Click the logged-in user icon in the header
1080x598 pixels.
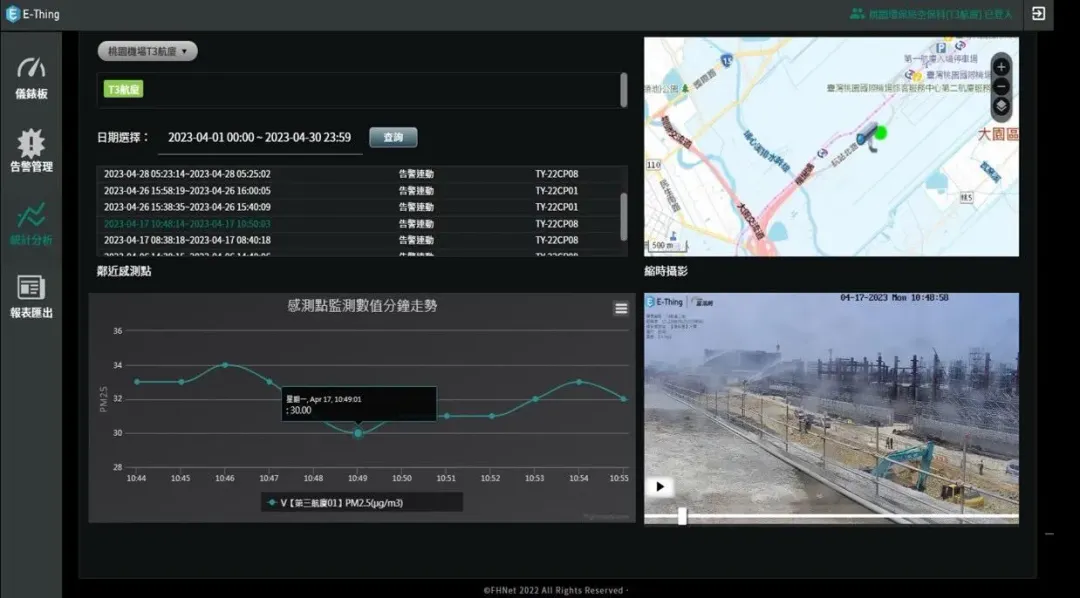[x=857, y=13]
